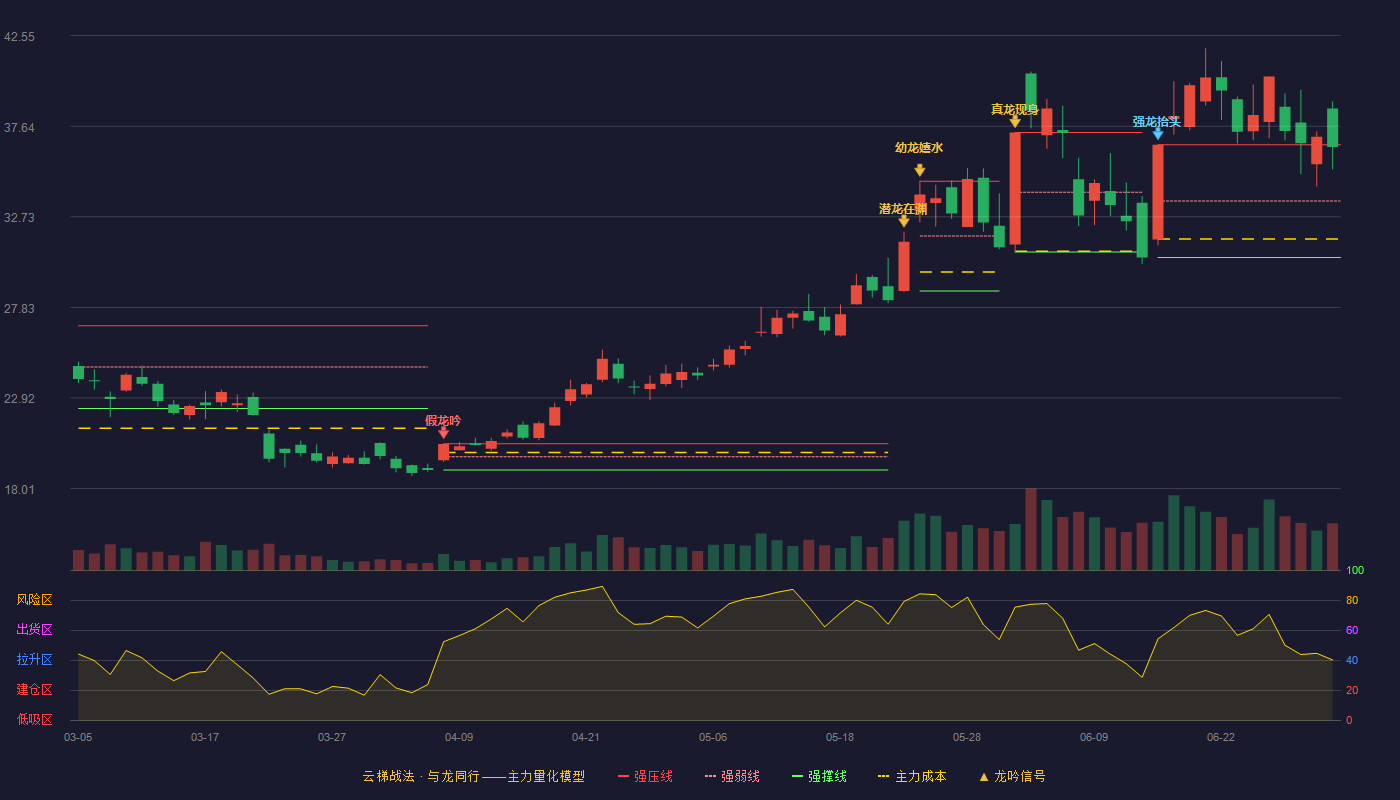Click the 03-27 date label
Viewport: 1400px width, 800px height.
tap(332, 737)
